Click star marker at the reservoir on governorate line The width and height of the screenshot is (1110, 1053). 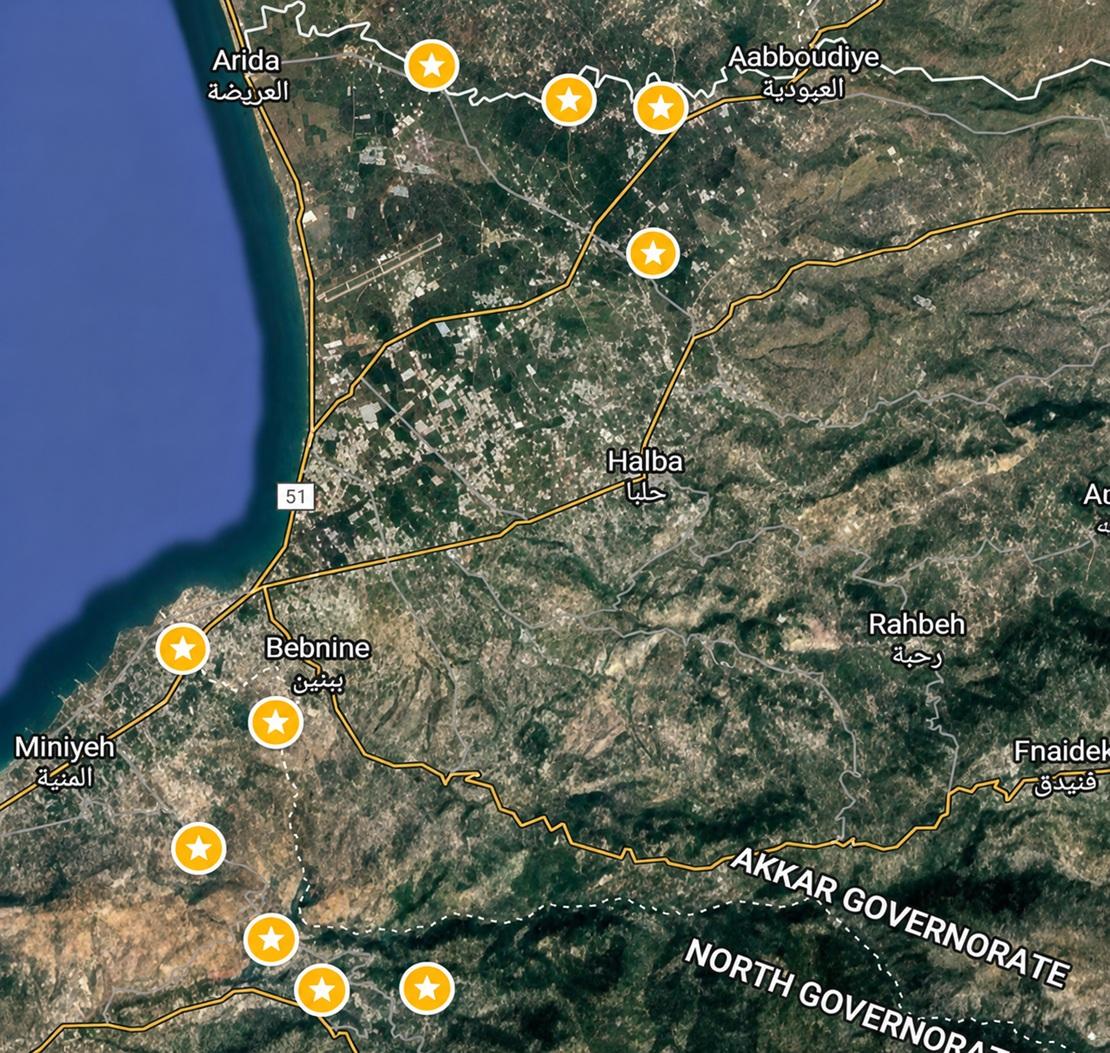(x=271, y=939)
